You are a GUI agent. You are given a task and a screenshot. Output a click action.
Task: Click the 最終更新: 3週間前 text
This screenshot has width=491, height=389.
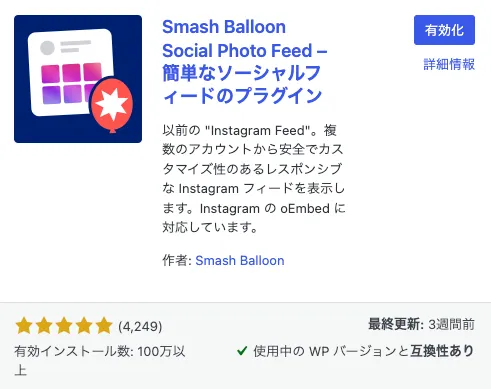pos(421,324)
